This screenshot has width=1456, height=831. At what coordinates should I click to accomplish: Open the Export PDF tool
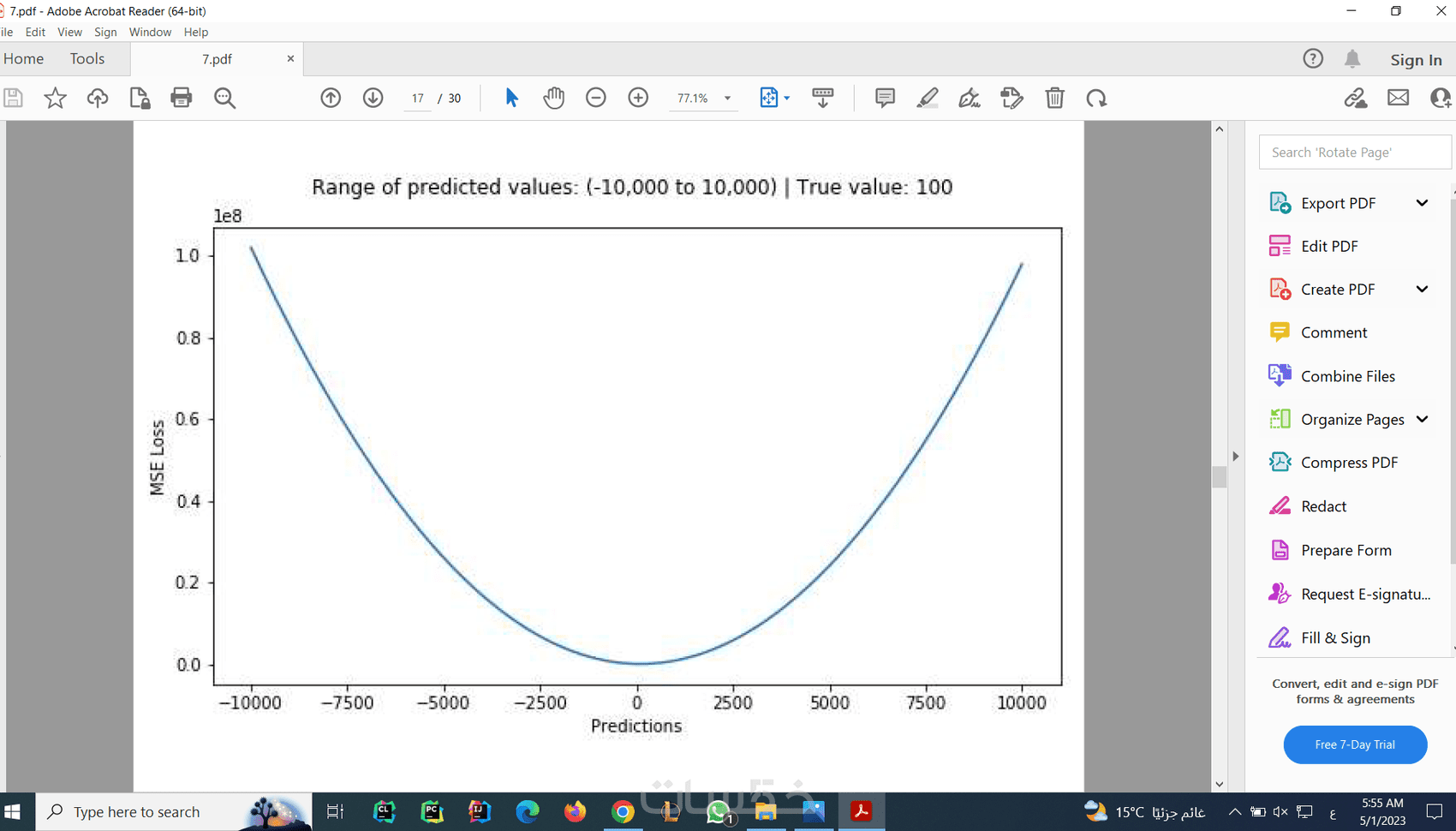1338,203
